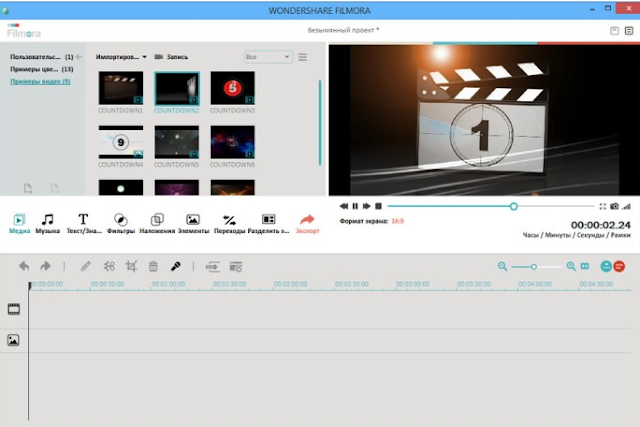Adjust the timeline zoom slider

click(x=533, y=267)
